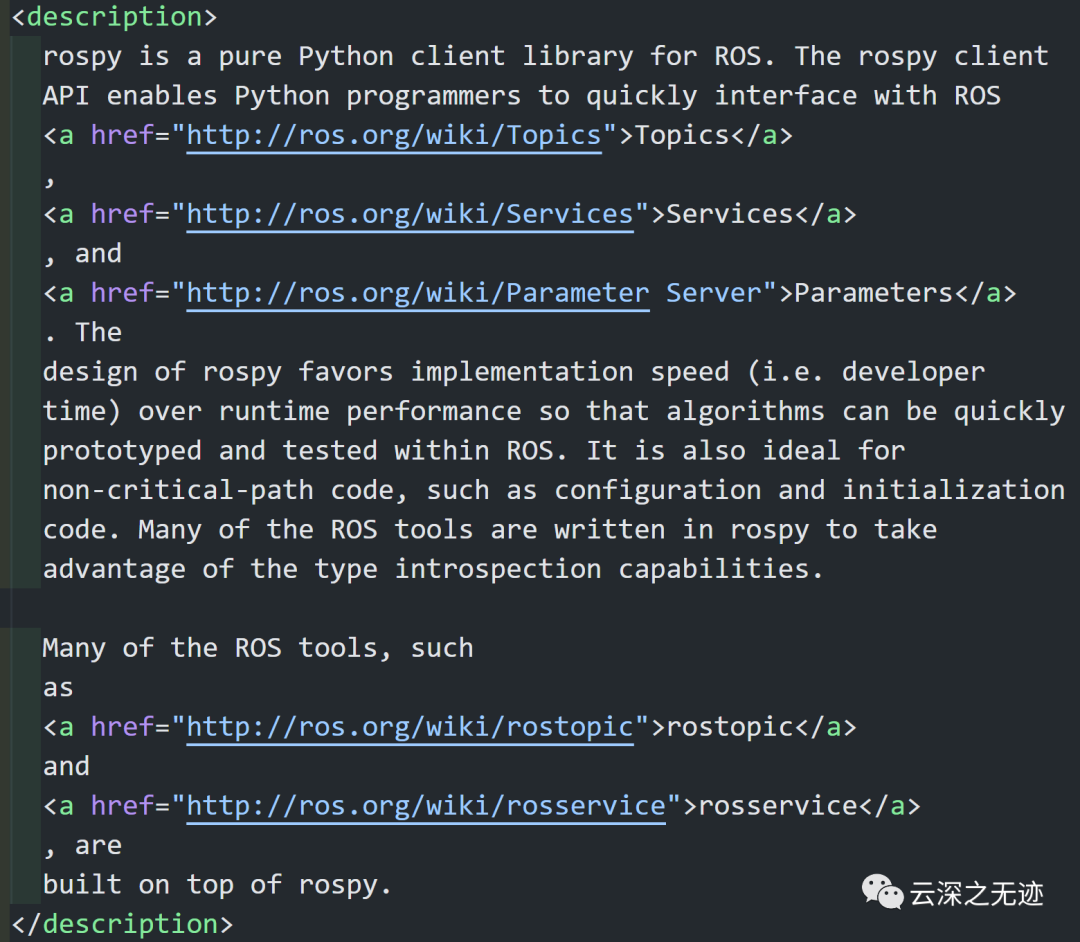This screenshot has width=1080, height=942.
Task: Click the line 'advantage of the type introspection'
Action: [433, 569]
